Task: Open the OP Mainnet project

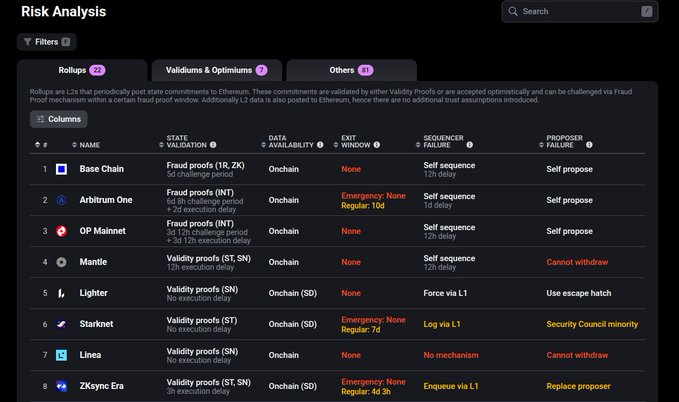Action: pos(102,231)
